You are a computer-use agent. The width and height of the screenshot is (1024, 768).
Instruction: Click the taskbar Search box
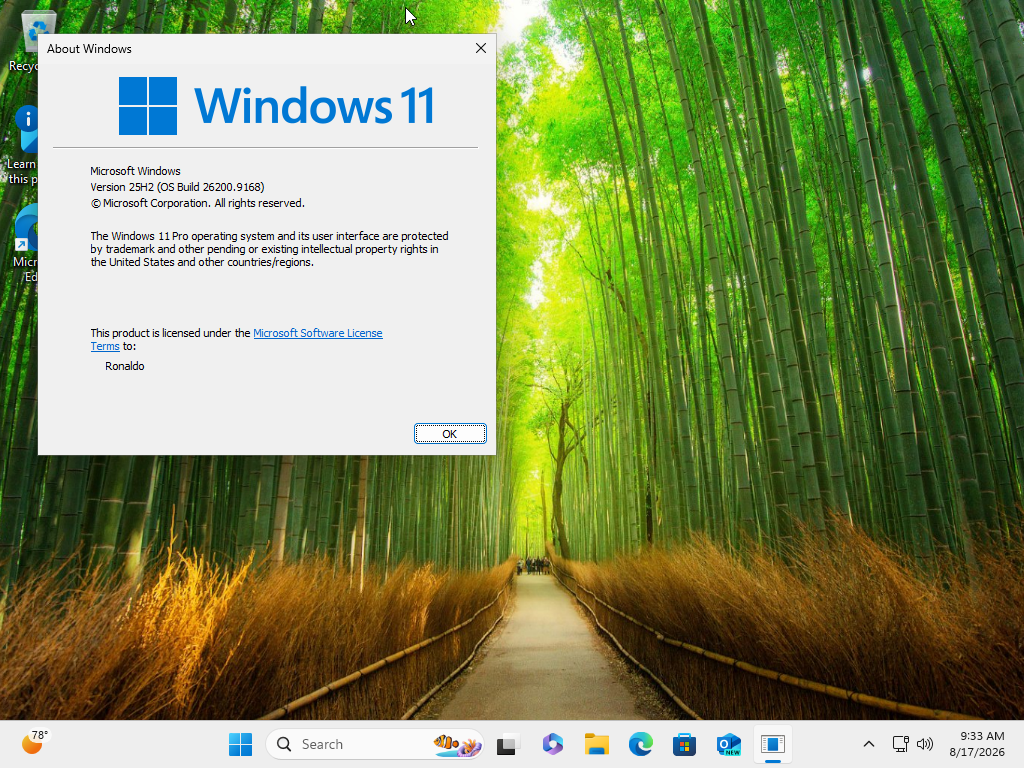[375, 744]
